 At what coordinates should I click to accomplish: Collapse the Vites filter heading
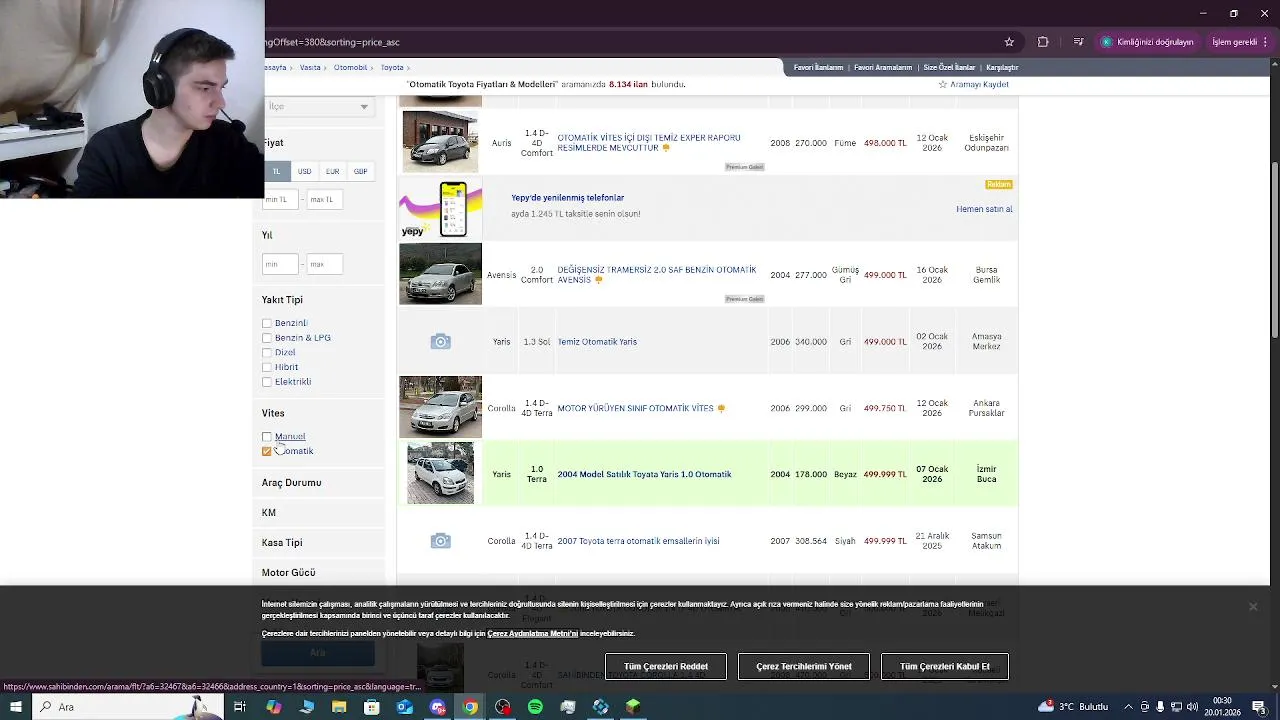(x=273, y=413)
